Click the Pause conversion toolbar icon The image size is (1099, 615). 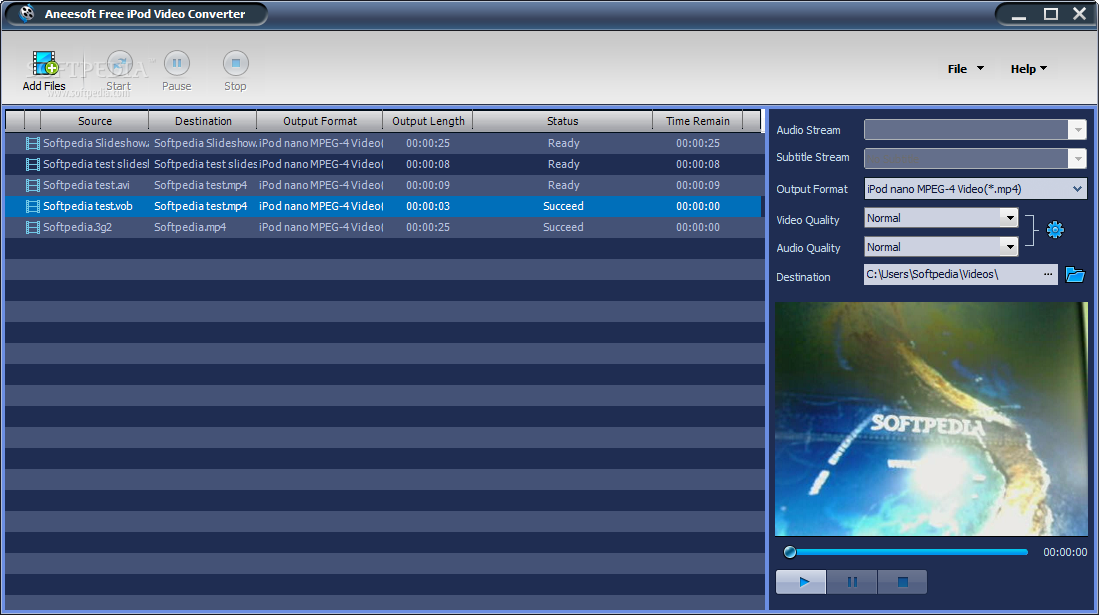(177, 64)
